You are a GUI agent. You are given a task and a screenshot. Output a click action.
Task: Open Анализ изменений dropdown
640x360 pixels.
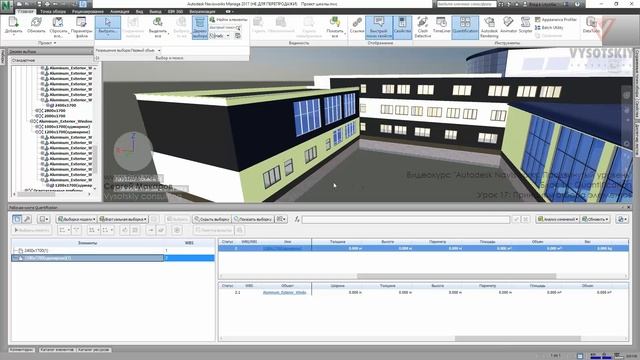pyautogui.click(x=558, y=219)
